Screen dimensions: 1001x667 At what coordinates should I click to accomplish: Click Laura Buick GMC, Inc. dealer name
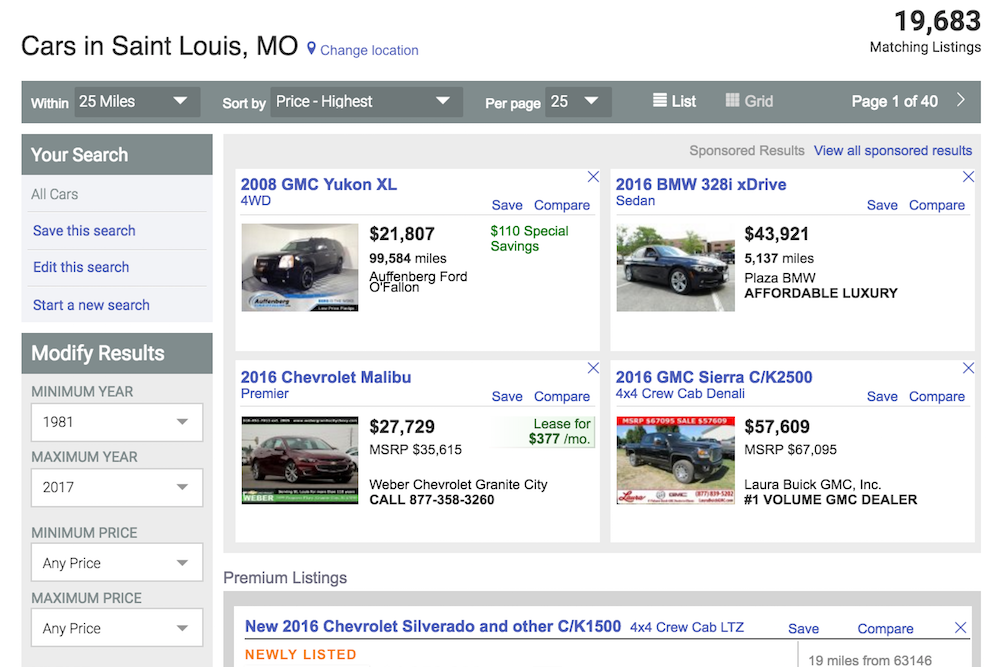click(812, 484)
